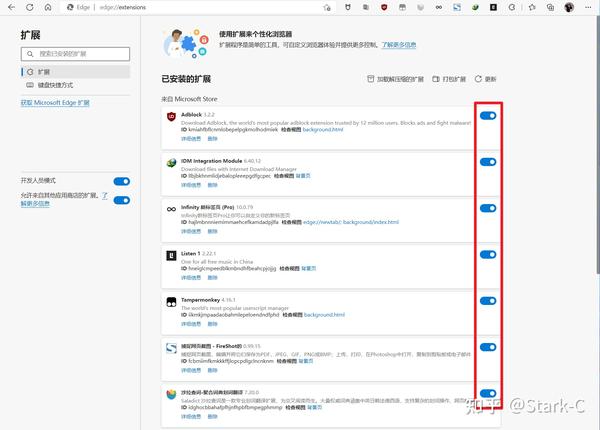Image resolution: width=600 pixels, height=430 pixels.
Task: Open the favorites star icon
Action: tap(532, 7)
